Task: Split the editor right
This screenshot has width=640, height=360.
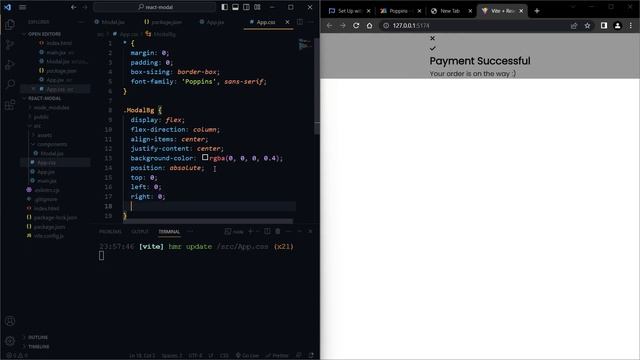Action: coord(300,22)
